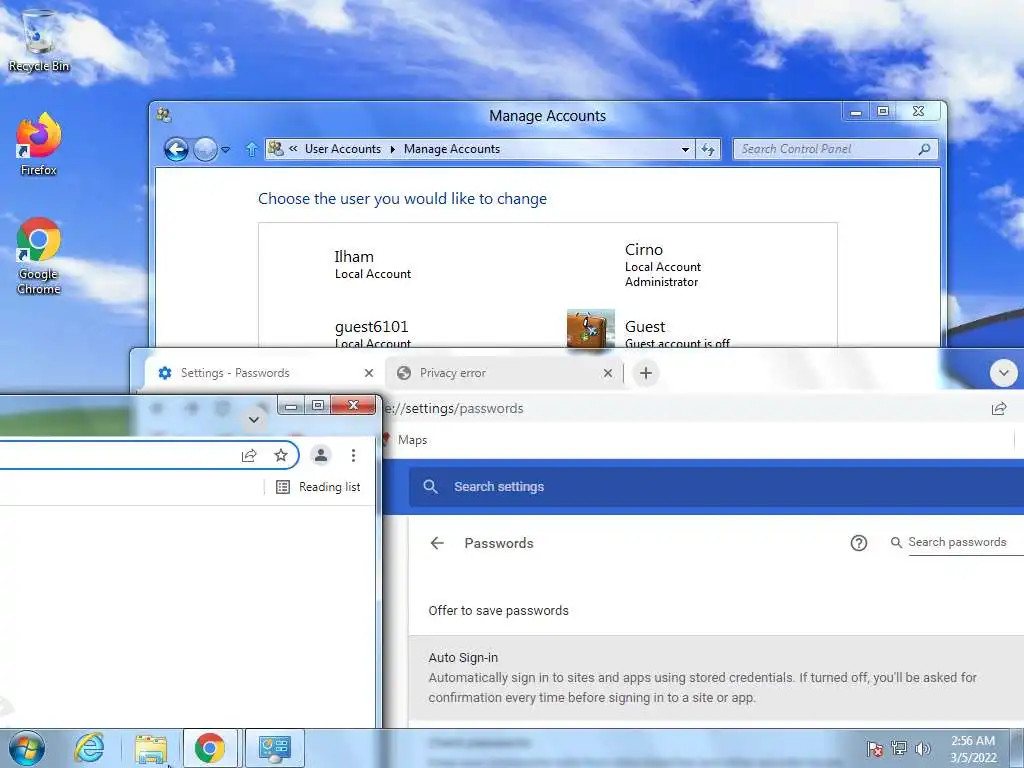The image size is (1024, 768).
Task: Expand the tab search chevron in Chrome
Action: (1004, 374)
